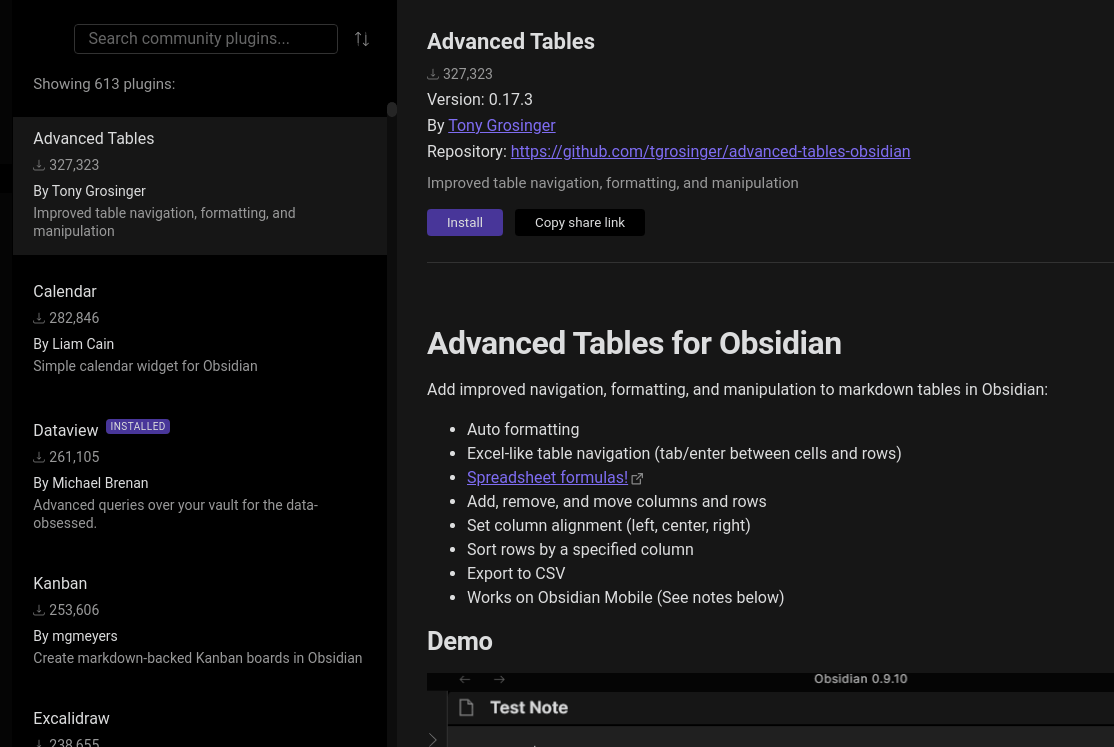Click into the Search community plugins field
1114x747 pixels.
tap(205, 38)
